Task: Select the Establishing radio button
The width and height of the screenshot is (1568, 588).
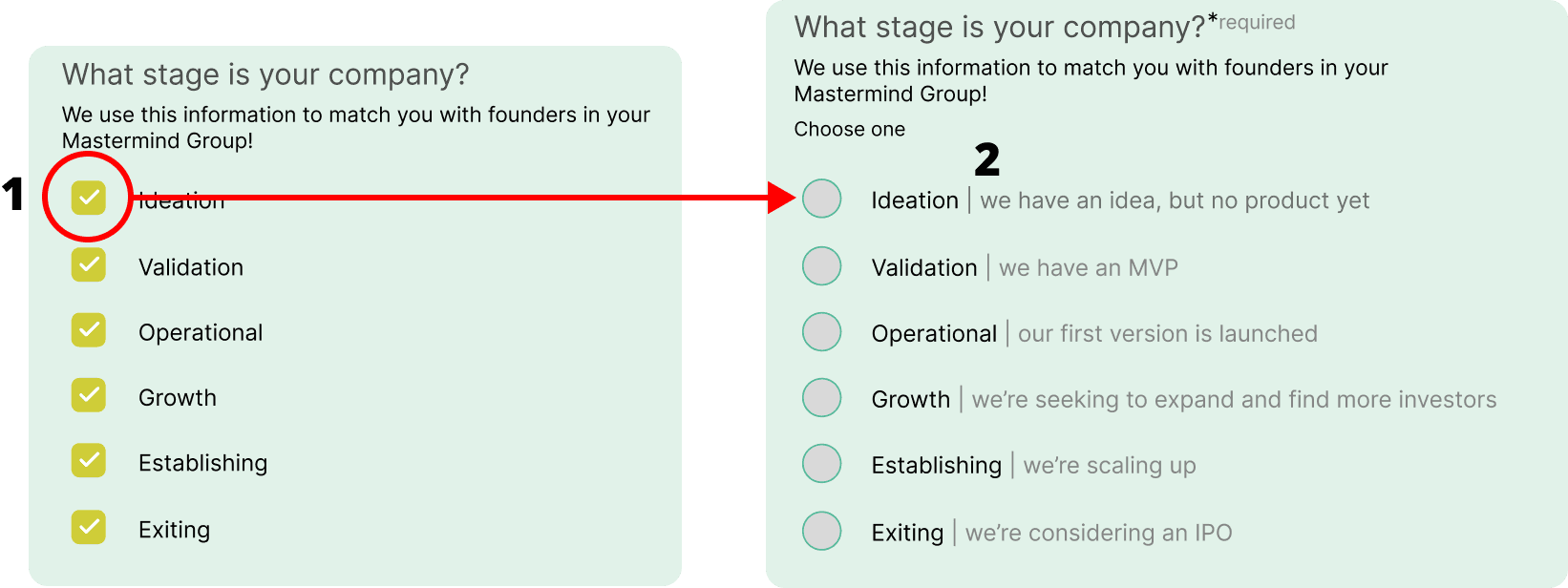Action: pos(821,464)
